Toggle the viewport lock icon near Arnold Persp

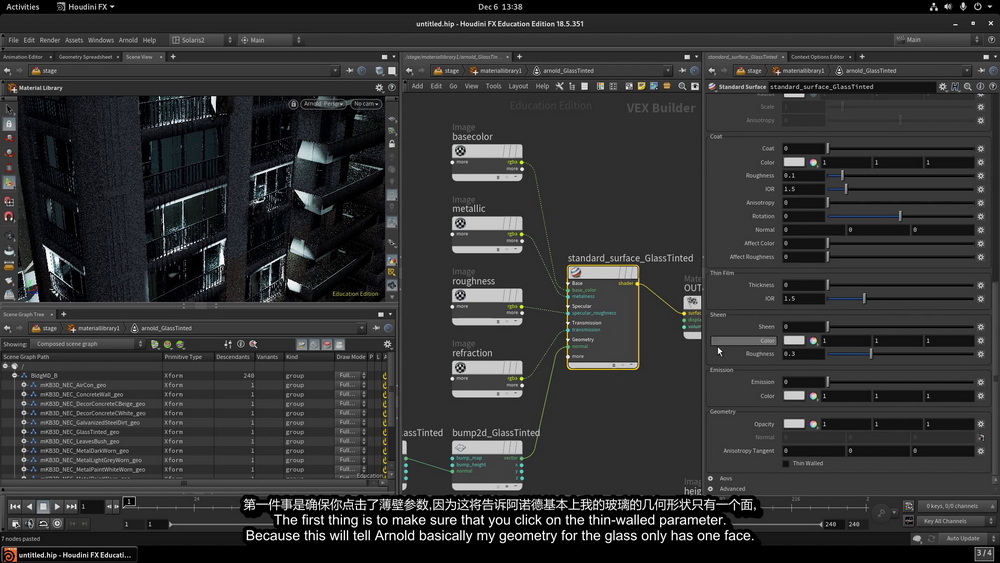coord(293,104)
